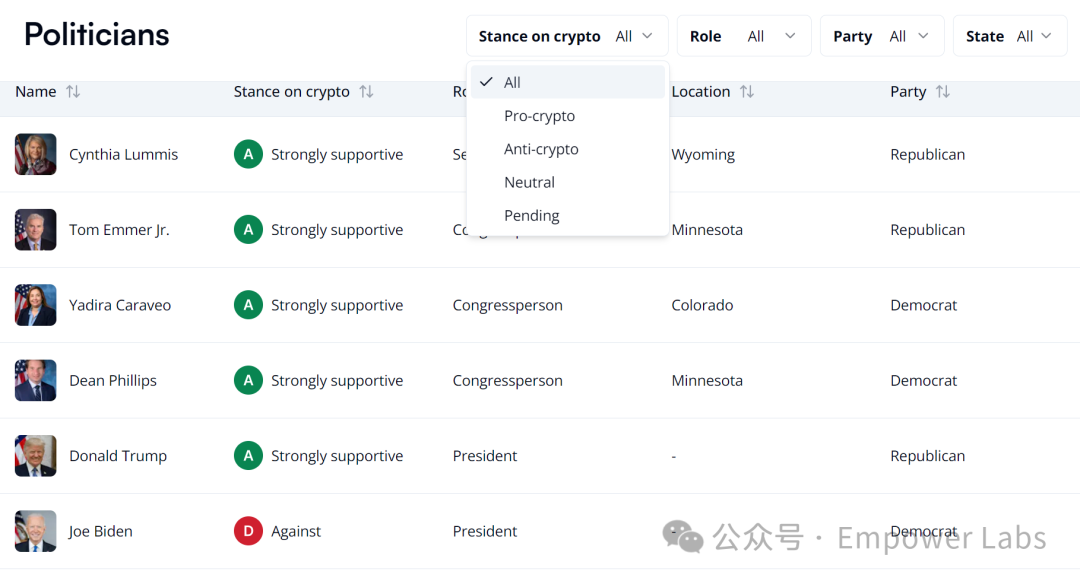
Task: Sort table by Name column arrows
Action: pyautogui.click(x=73, y=92)
